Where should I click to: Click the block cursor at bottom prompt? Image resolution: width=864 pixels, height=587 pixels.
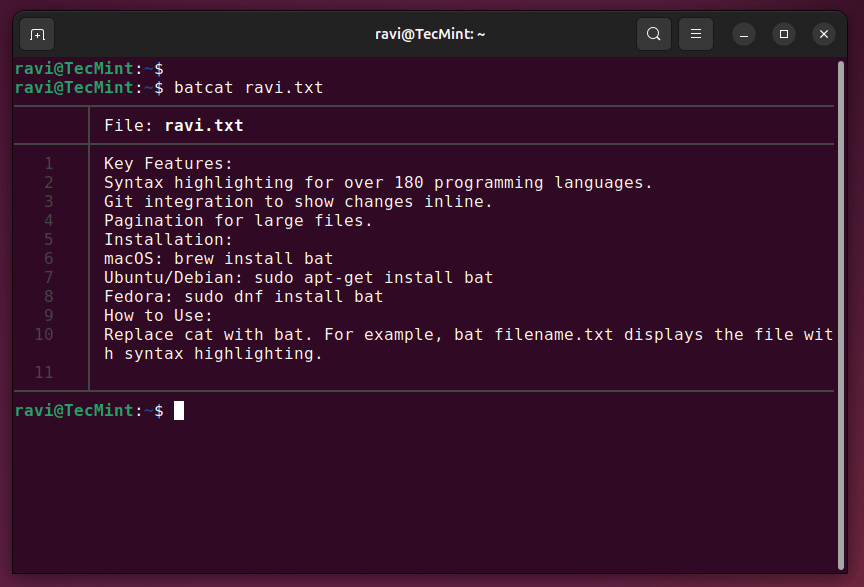179,411
